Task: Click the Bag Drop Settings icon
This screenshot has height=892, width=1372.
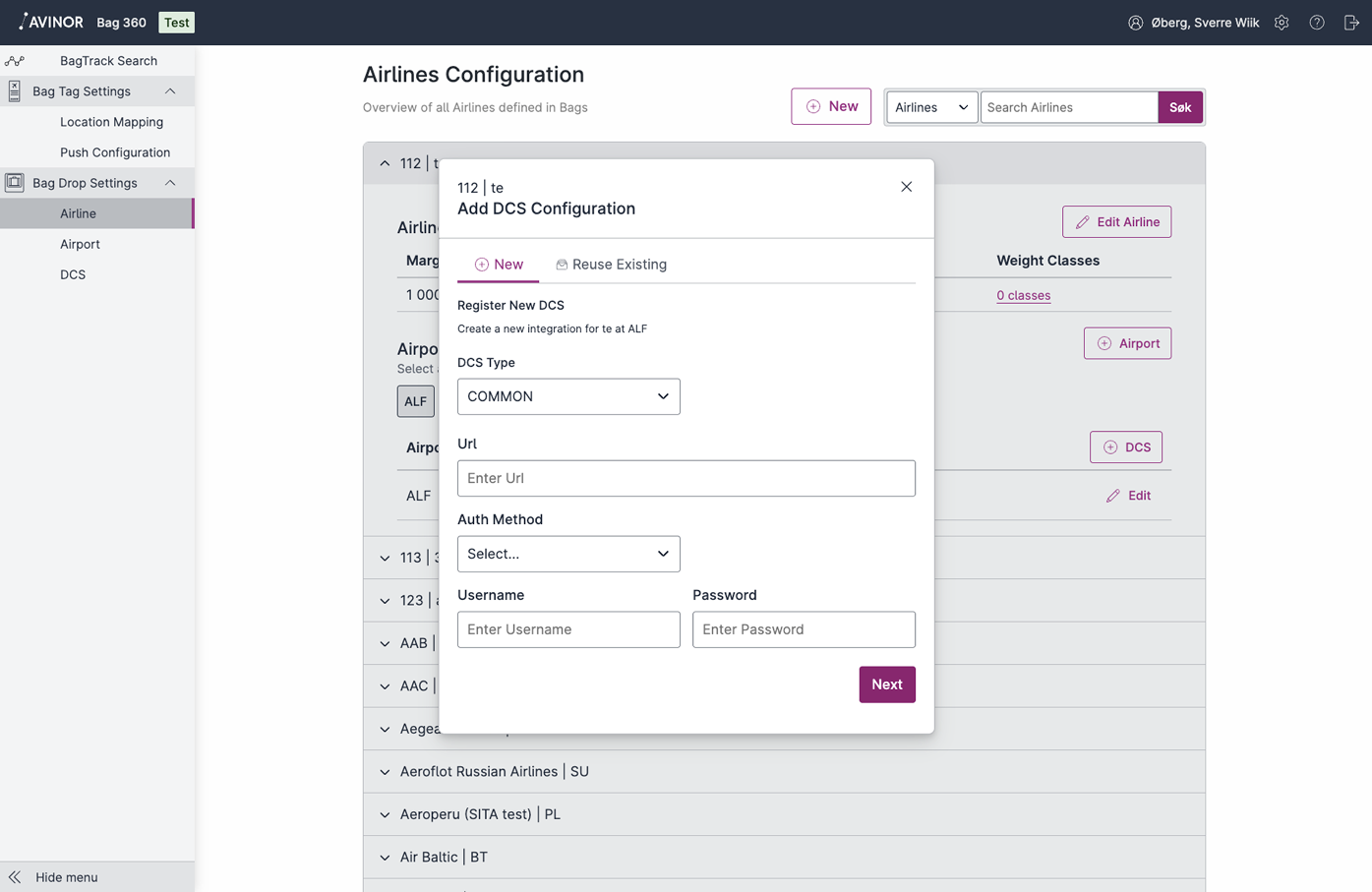Action: click(15, 183)
